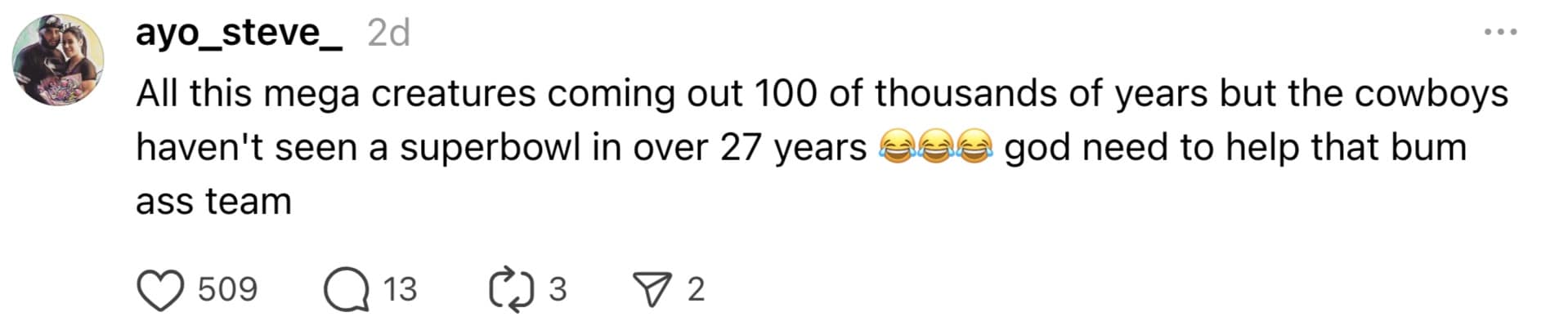This screenshot has width=1568, height=335.
Task: Click the last laughing emoji
Action: pos(974,148)
